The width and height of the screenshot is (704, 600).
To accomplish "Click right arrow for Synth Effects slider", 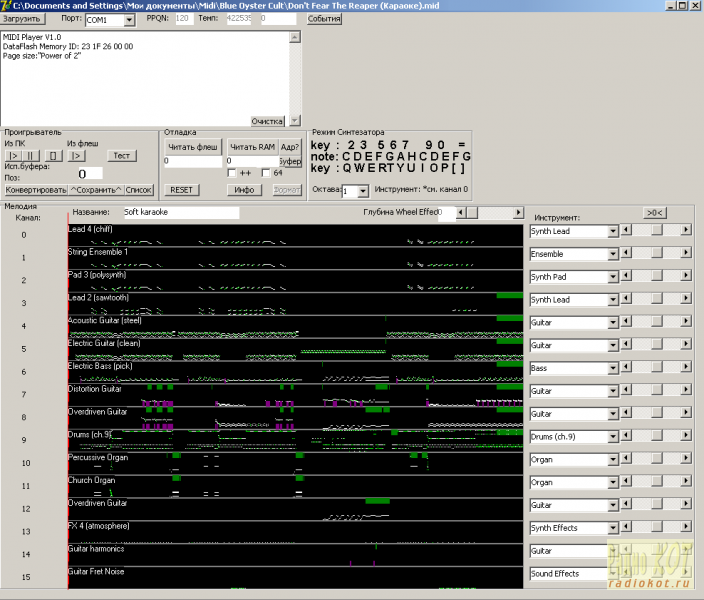I will 686,527.
